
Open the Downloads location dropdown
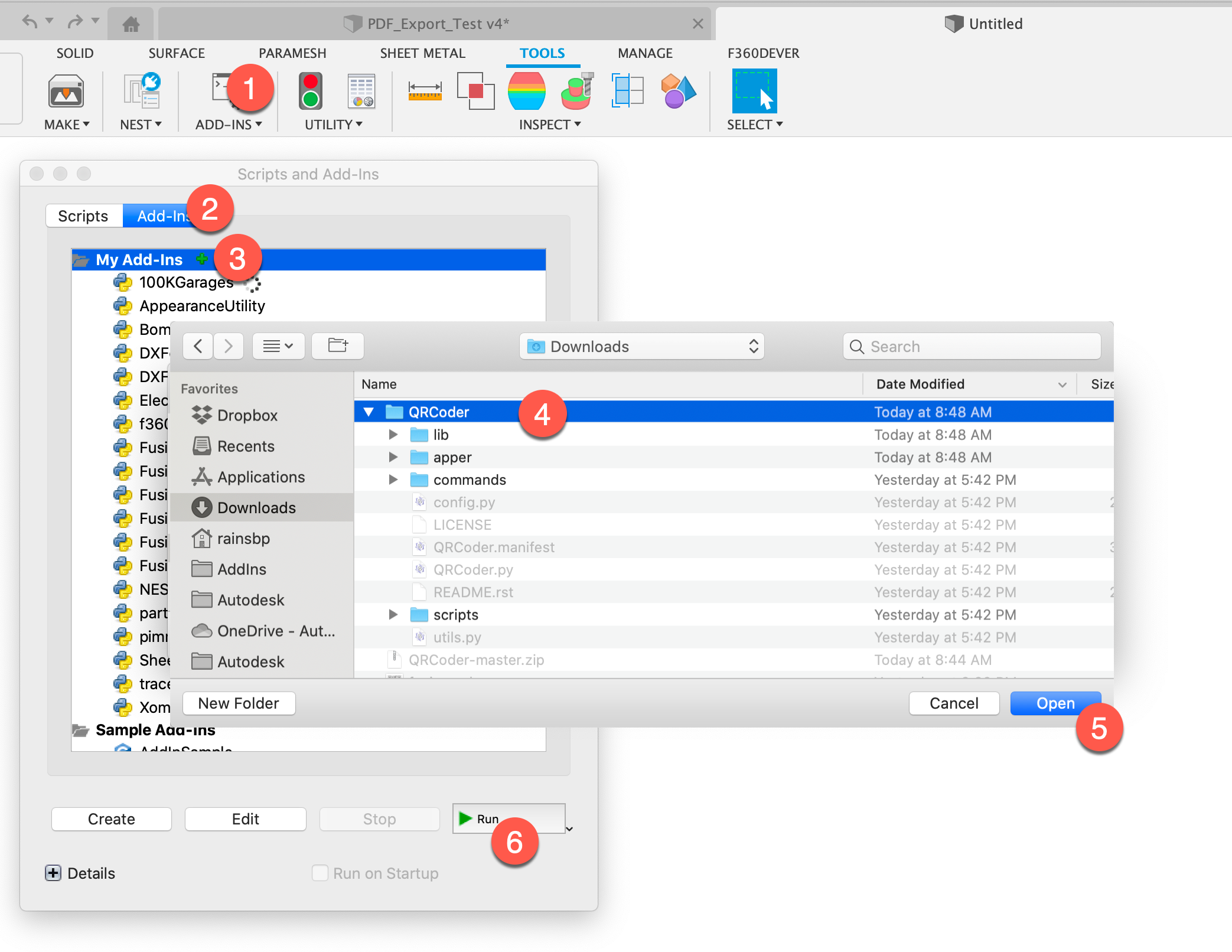642,347
